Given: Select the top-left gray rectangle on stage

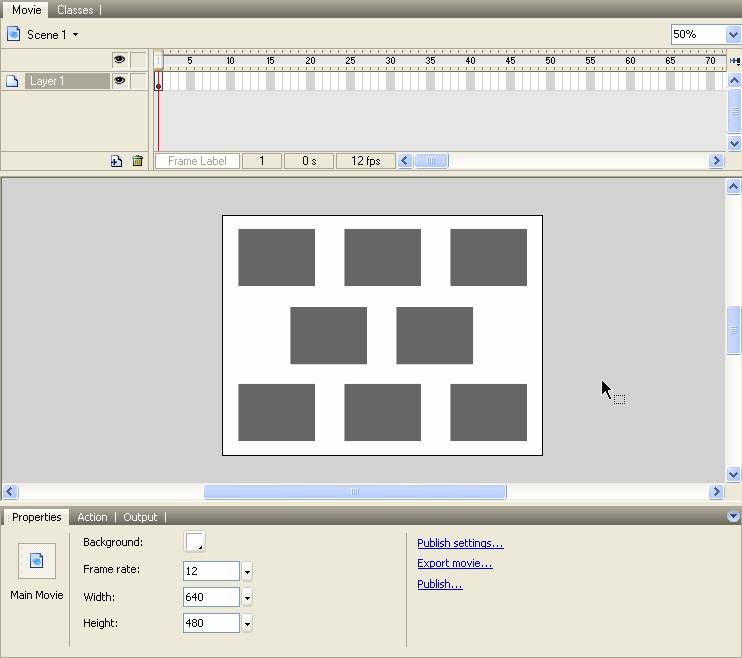Looking at the screenshot, I should (x=276, y=258).
